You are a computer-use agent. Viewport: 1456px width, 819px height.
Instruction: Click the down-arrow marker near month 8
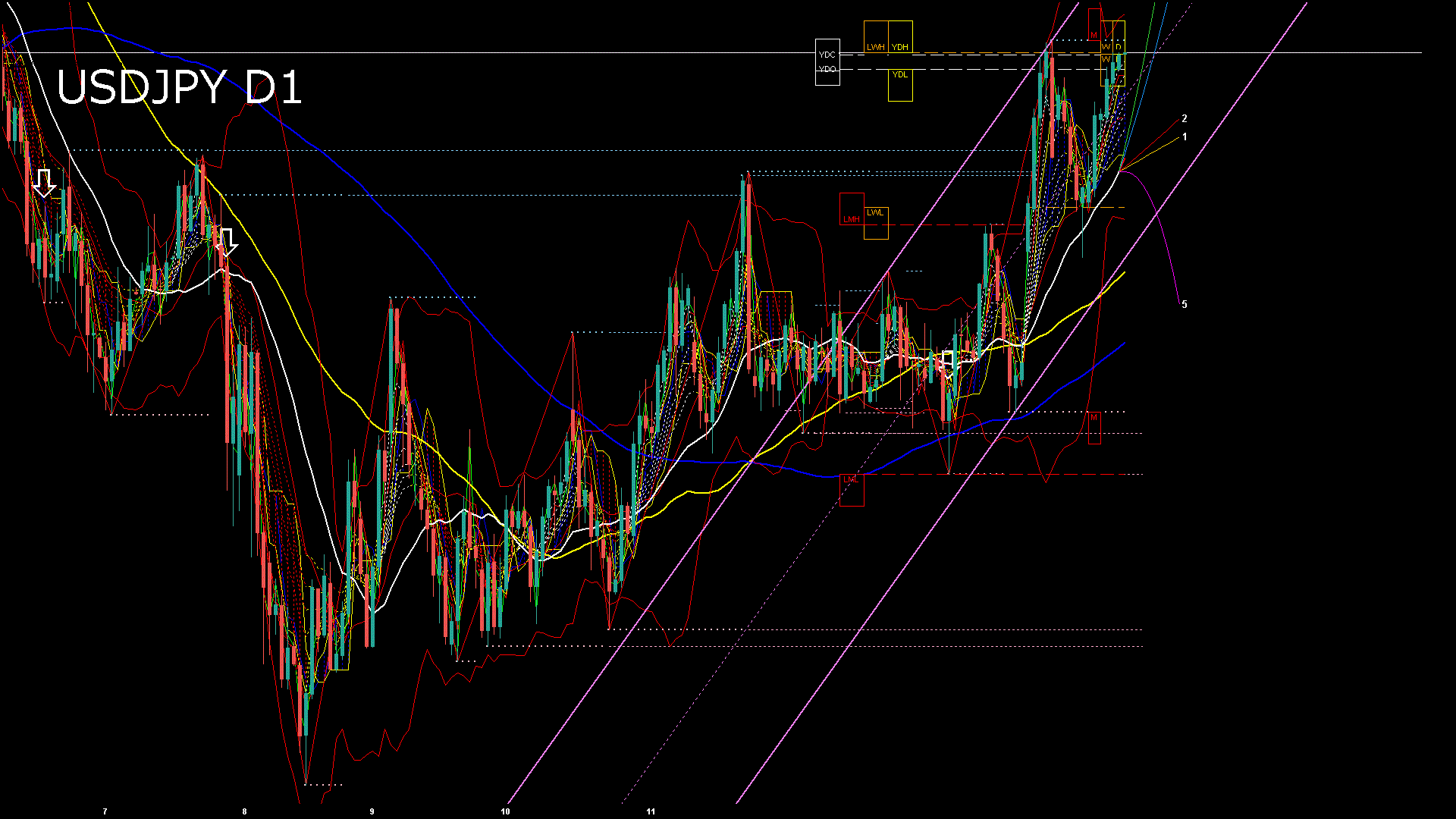click(226, 241)
